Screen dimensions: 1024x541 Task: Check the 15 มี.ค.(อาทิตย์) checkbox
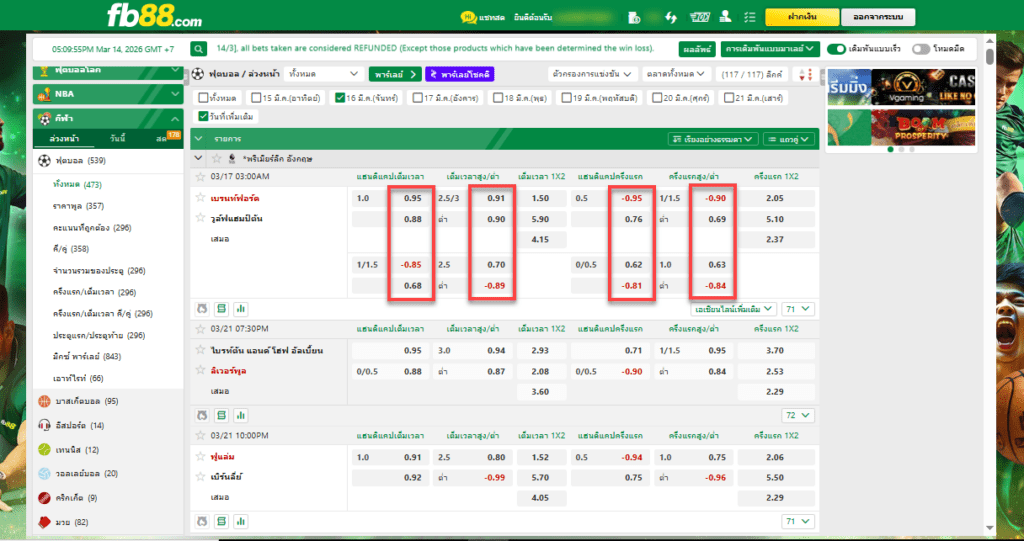tap(256, 98)
